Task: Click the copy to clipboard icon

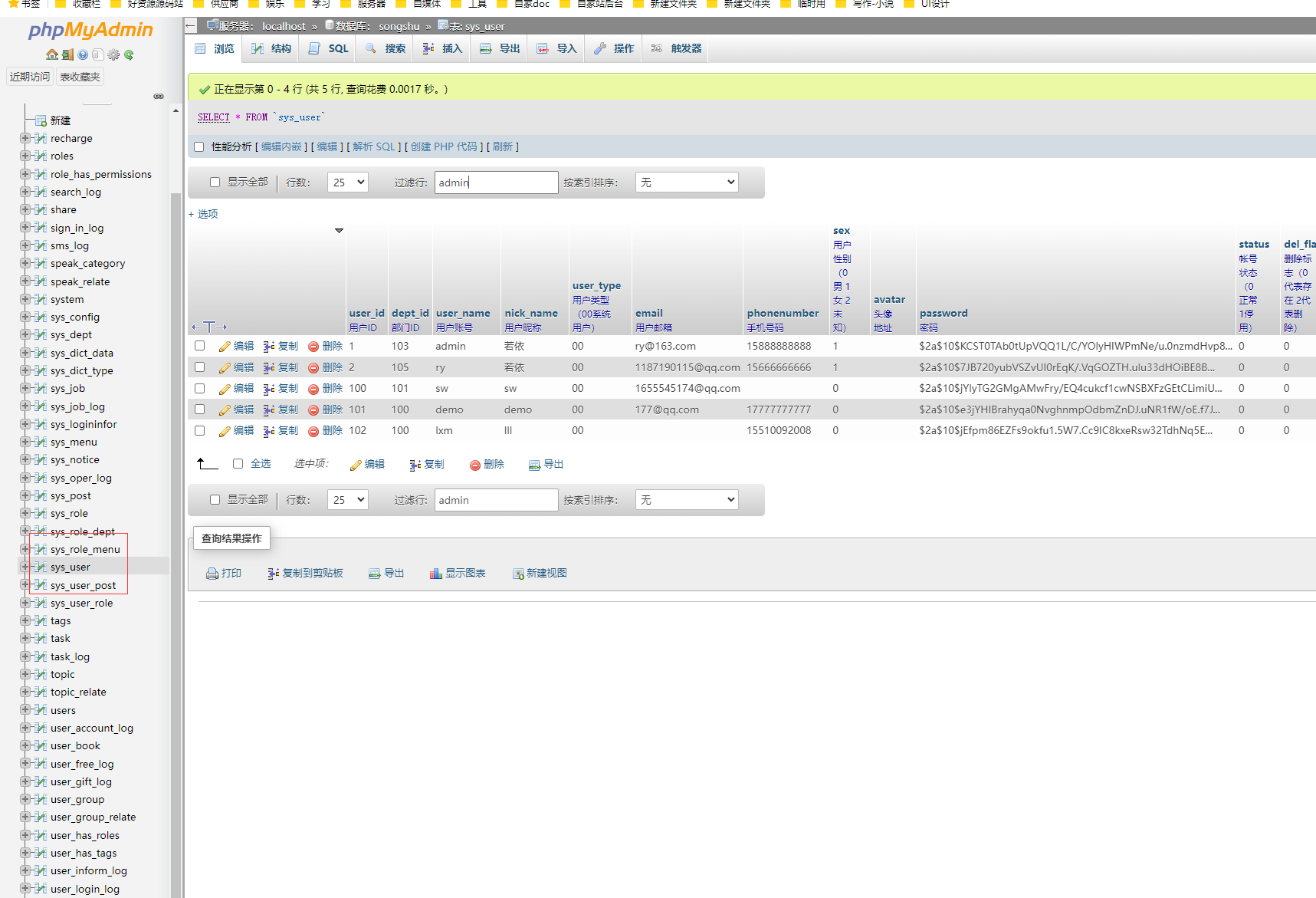Action: (x=273, y=574)
